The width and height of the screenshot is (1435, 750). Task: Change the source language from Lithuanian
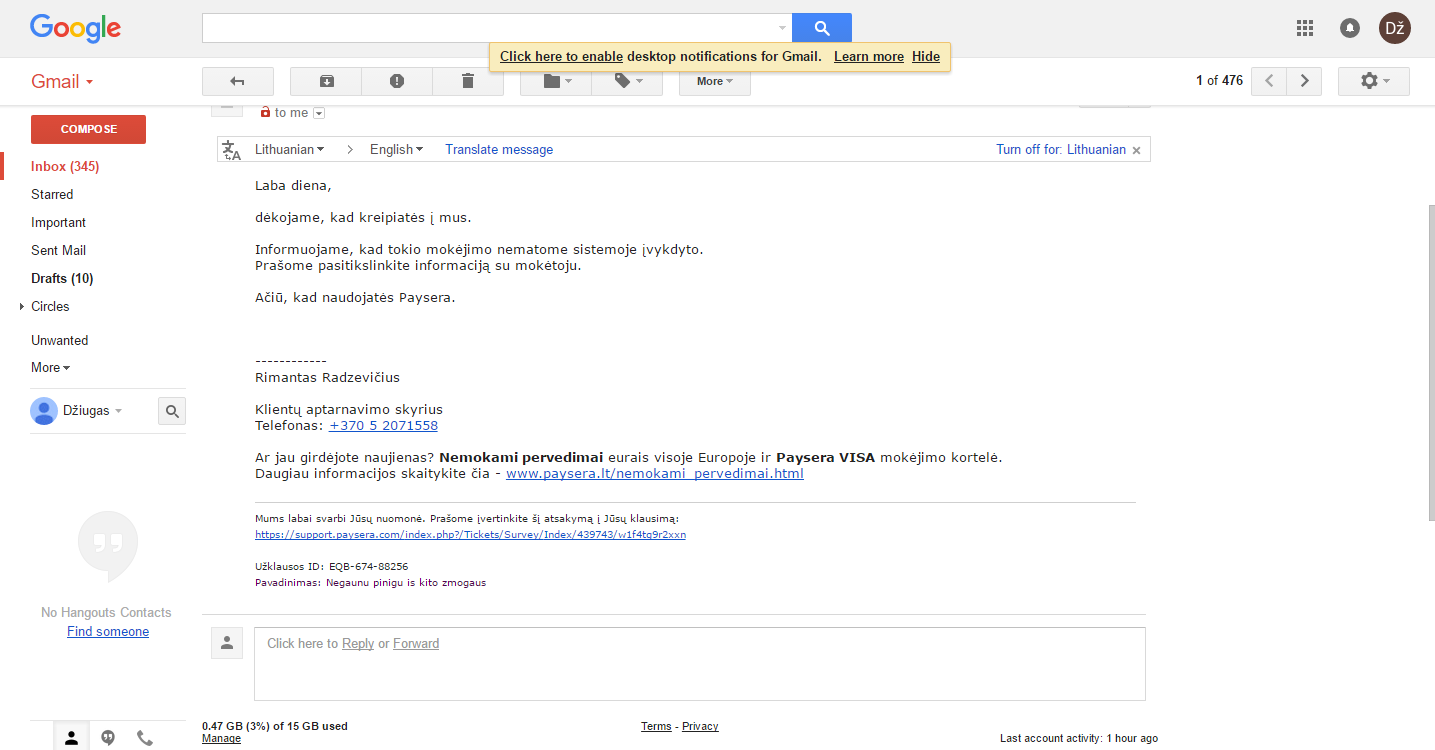290,150
